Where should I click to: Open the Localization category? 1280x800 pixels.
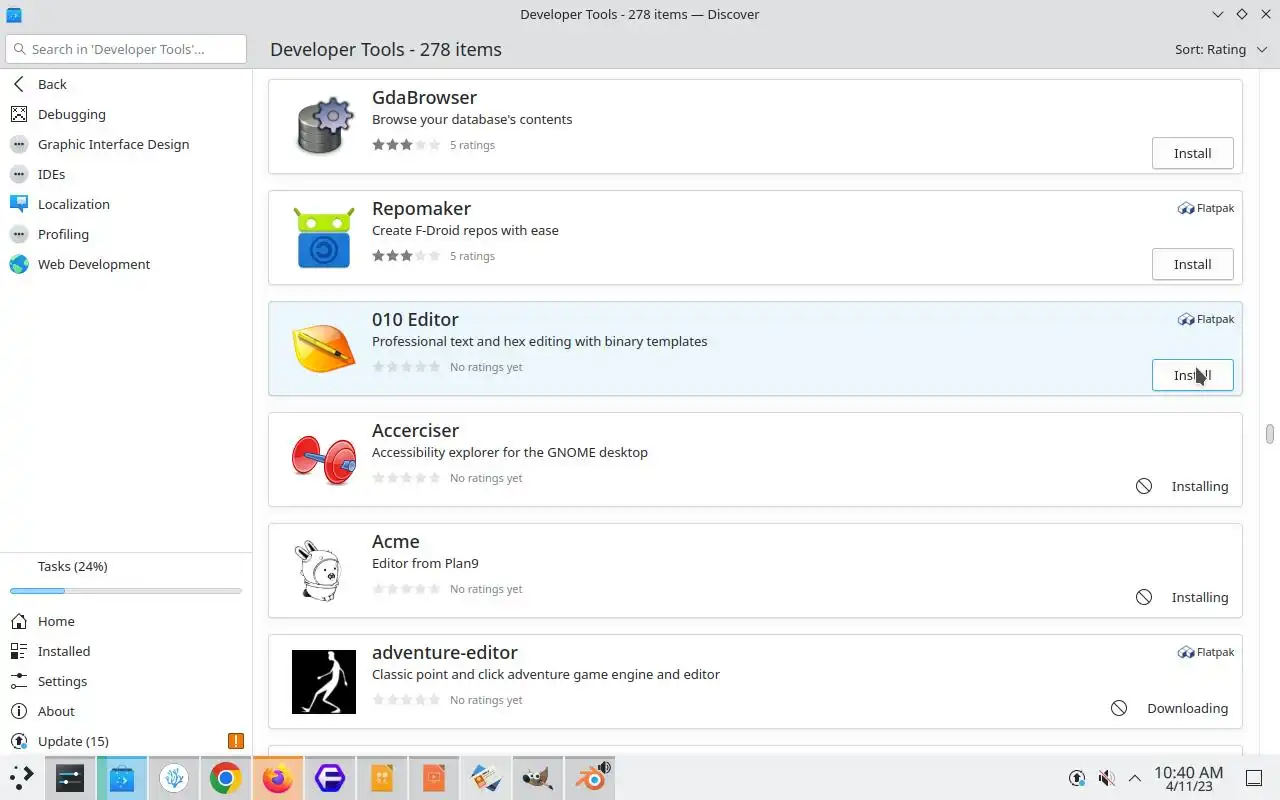click(x=126, y=204)
